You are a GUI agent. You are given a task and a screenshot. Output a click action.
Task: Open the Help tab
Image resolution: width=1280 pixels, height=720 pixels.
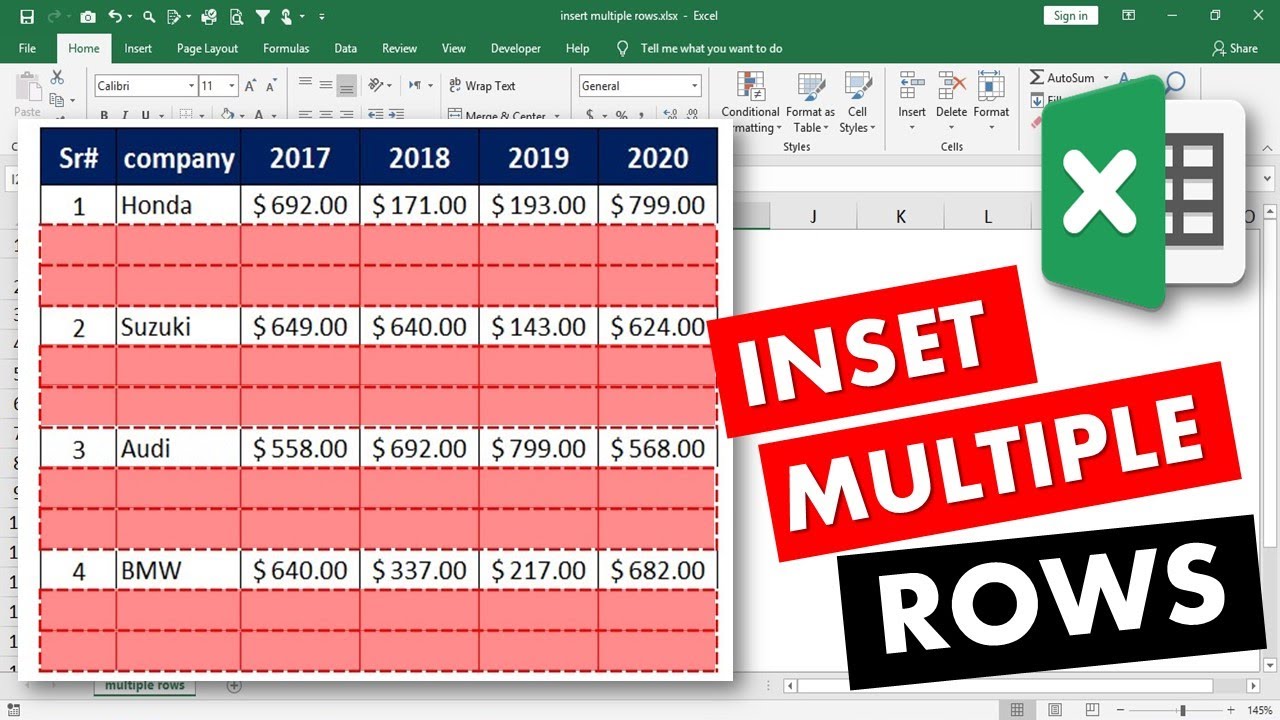(x=577, y=48)
